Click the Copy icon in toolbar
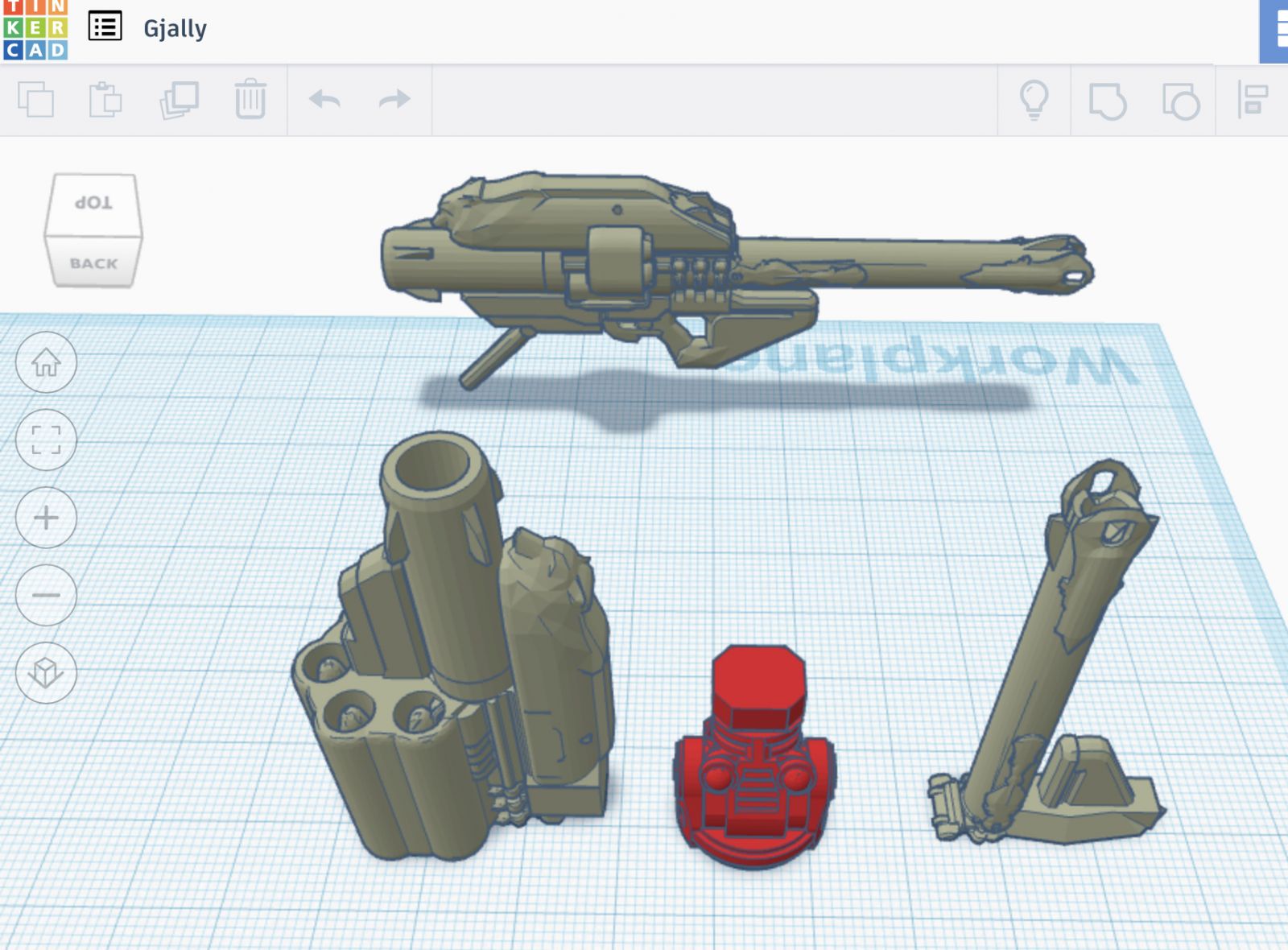 click(35, 100)
